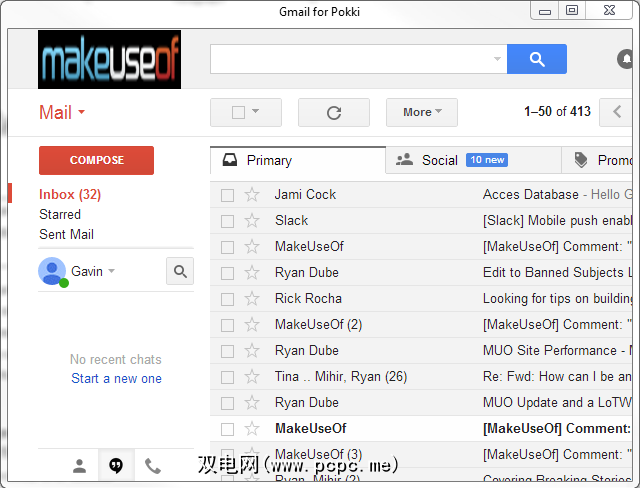Click the Promotions tag icon
640x488 pixels.
(581, 160)
